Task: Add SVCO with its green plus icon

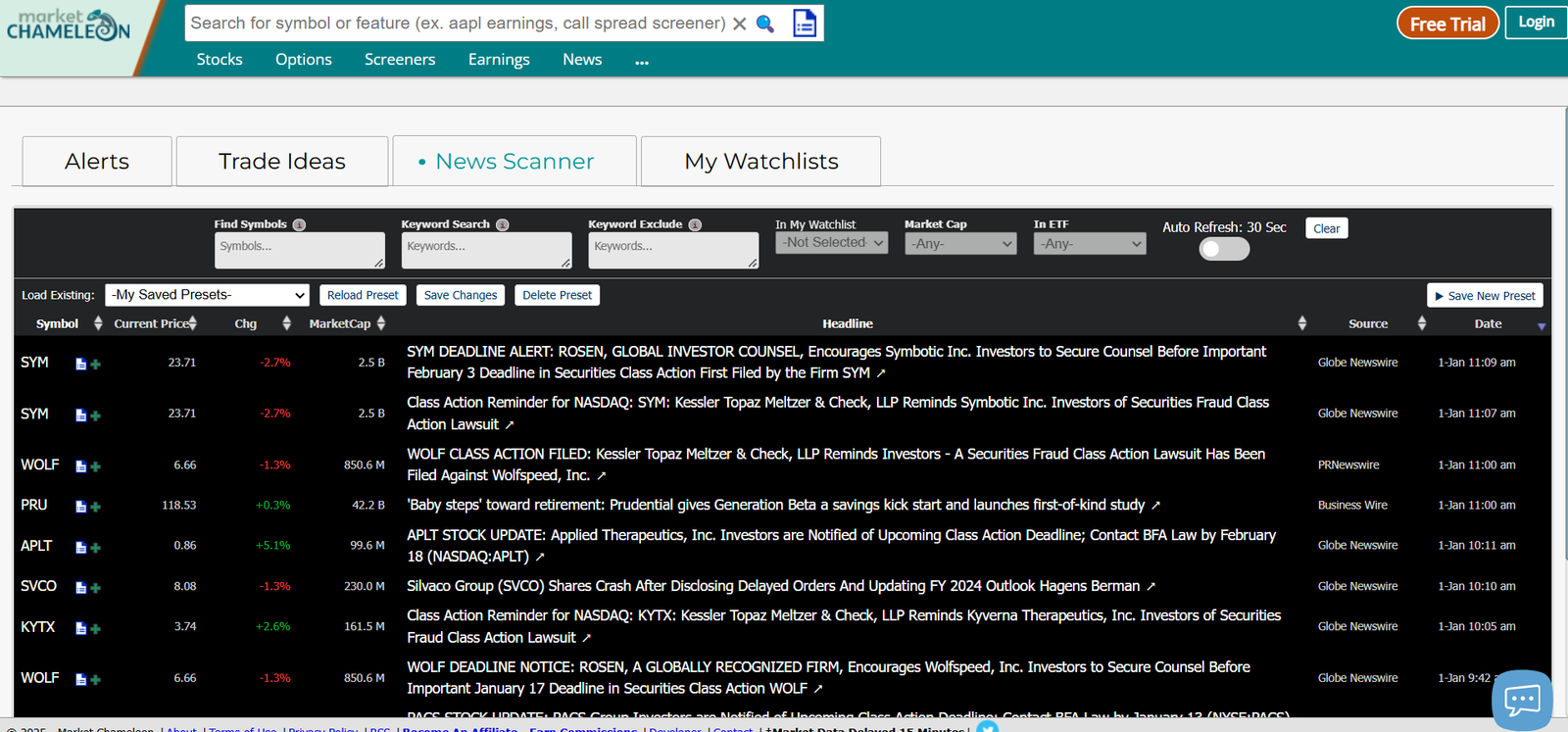Action: [96, 589]
